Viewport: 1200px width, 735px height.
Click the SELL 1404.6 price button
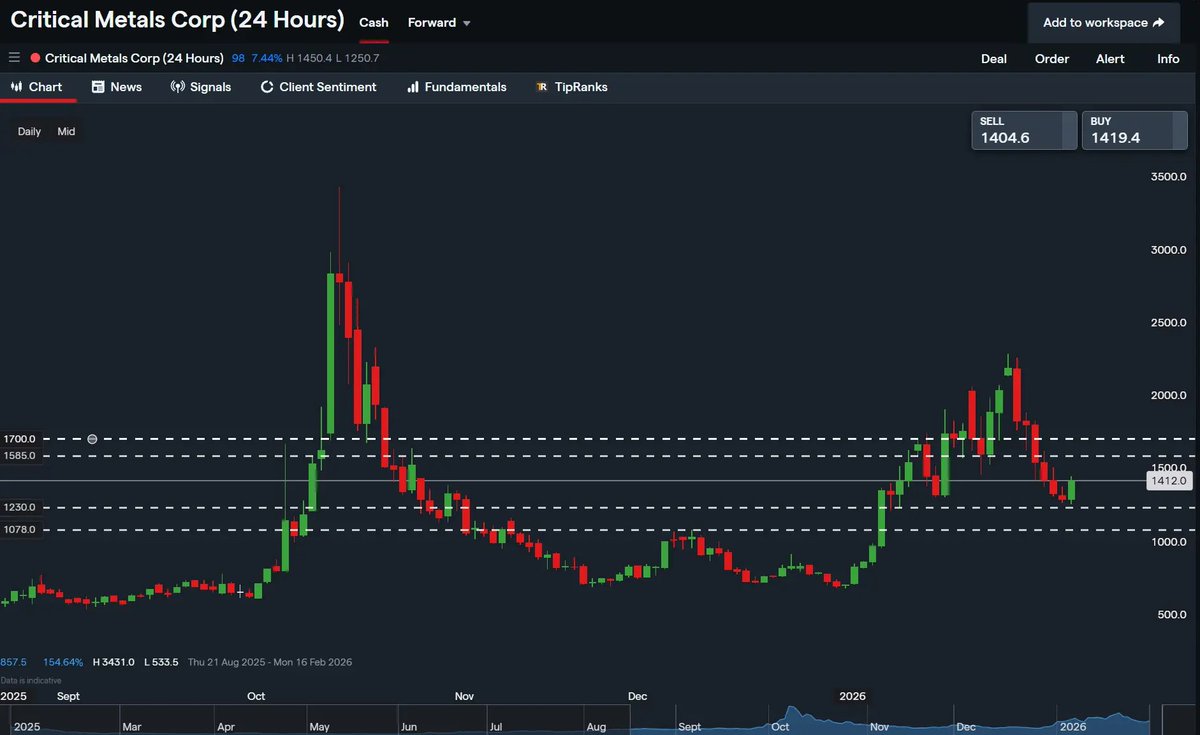point(1024,130)
